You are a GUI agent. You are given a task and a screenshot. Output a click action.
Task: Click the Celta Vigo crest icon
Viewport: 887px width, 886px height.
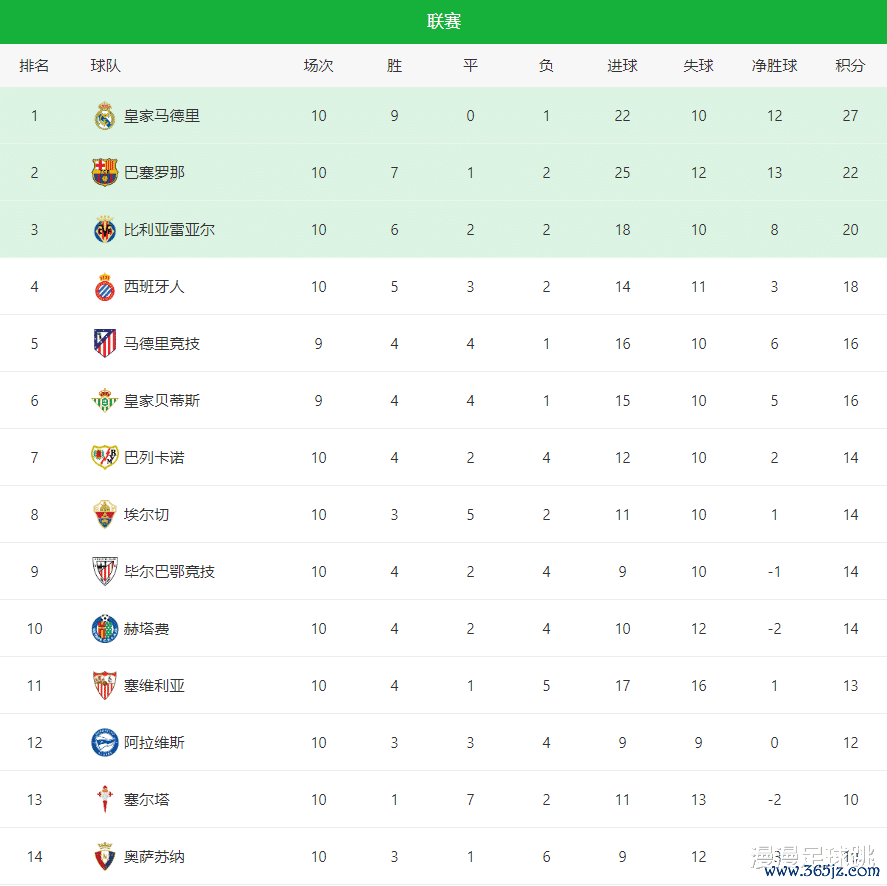click(105, 800)
